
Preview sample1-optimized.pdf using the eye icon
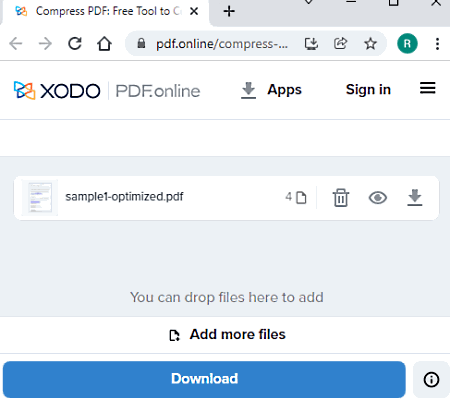[378, 198]
